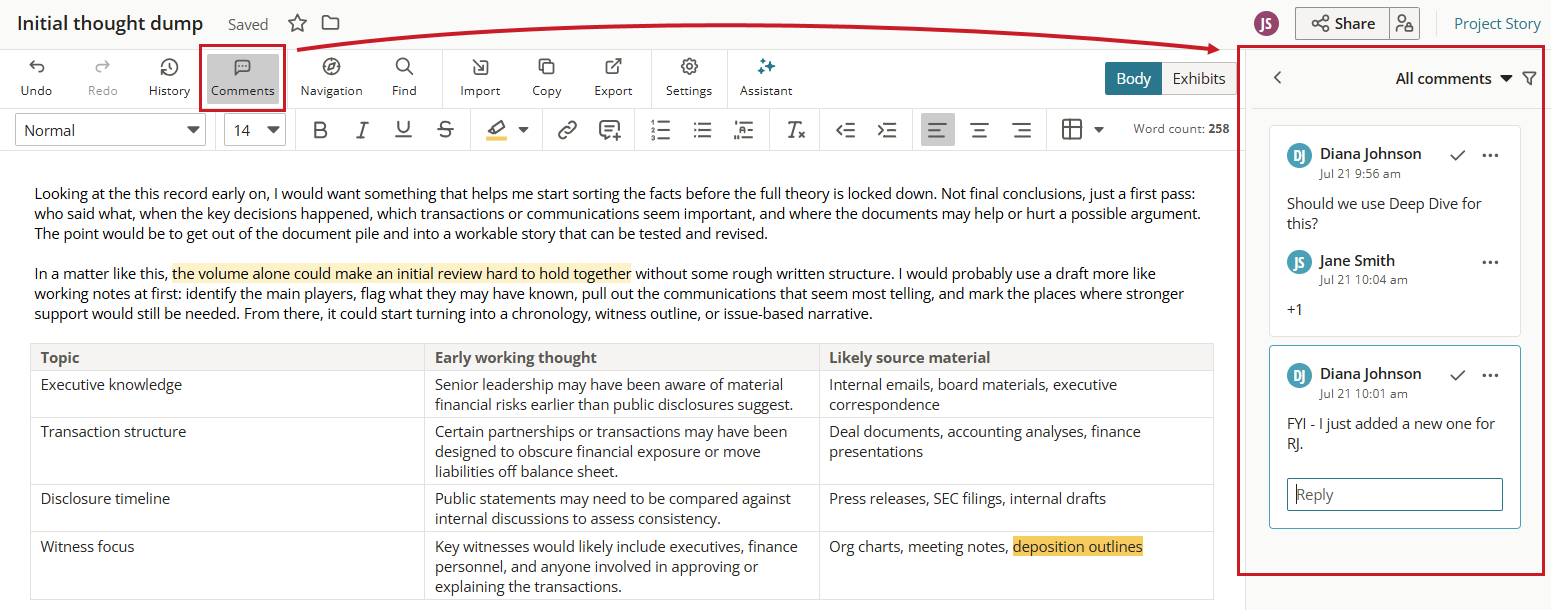Align text center
The image size is (1551, 610).
pos(980,130)
